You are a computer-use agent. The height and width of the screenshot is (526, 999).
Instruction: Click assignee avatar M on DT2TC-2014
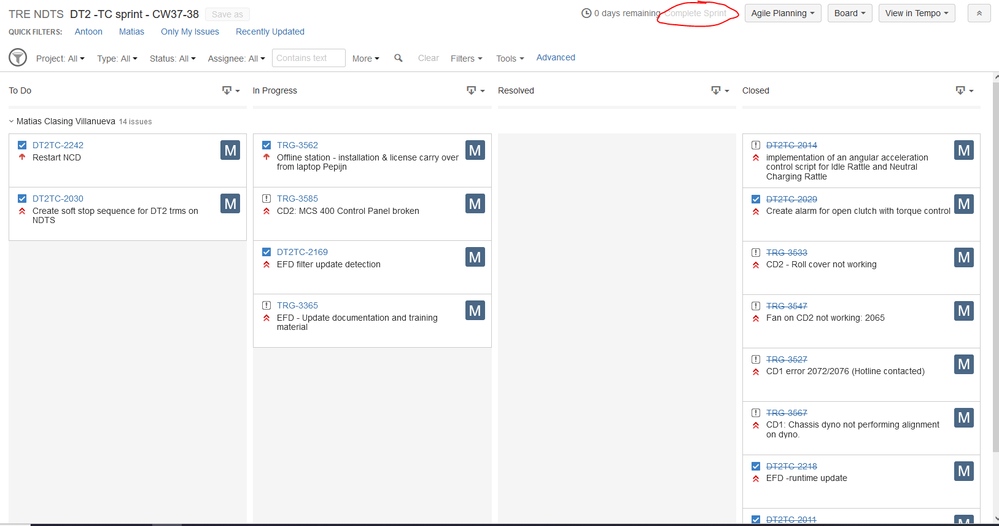(964, 150)
